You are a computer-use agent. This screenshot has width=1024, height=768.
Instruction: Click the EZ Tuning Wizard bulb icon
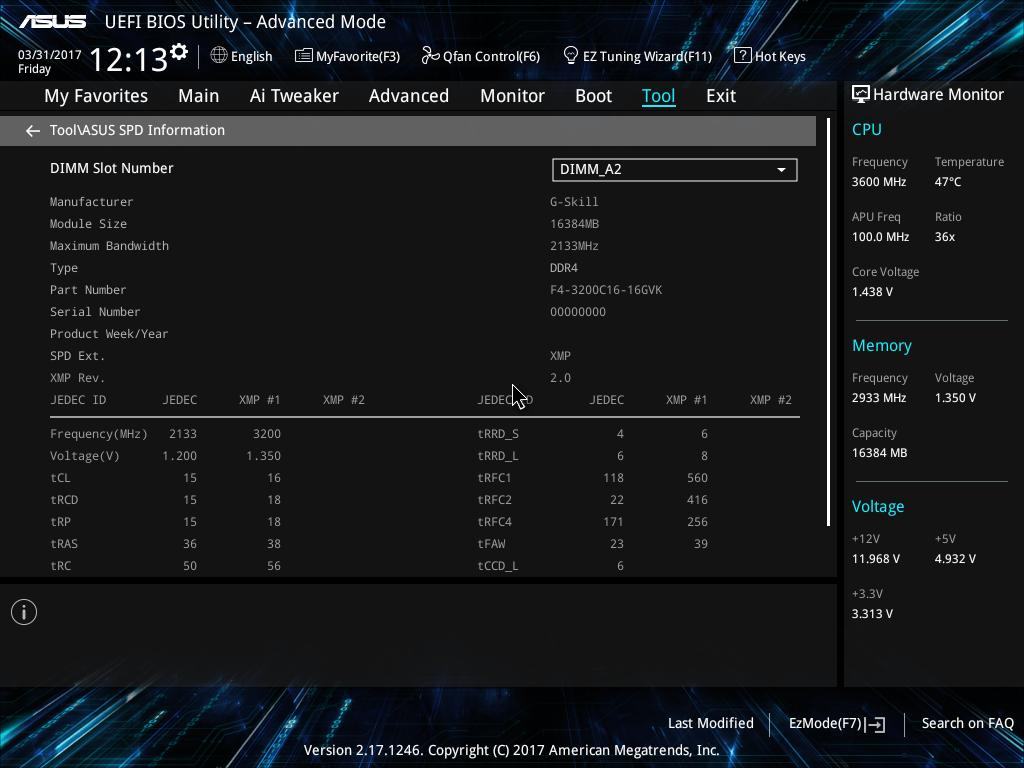point(570,56)
